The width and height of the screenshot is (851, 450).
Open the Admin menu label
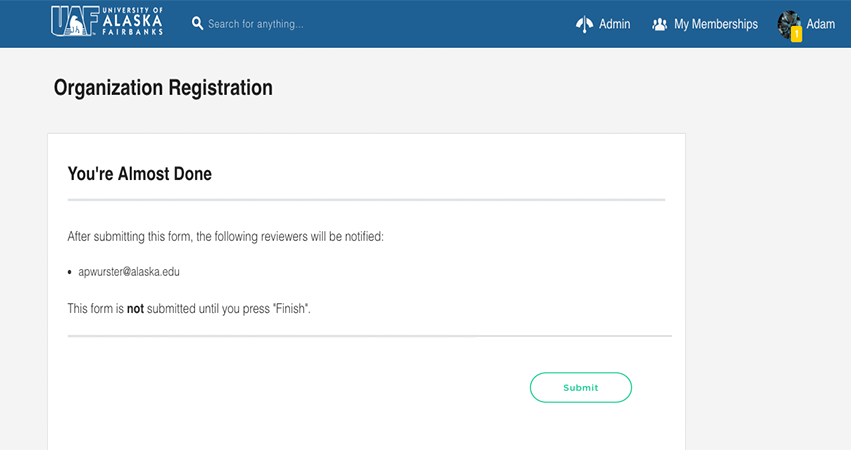614,24
